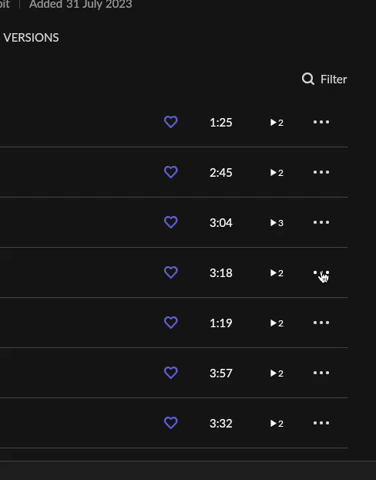Switch to the VERSIONS tab

pos(31,38)
